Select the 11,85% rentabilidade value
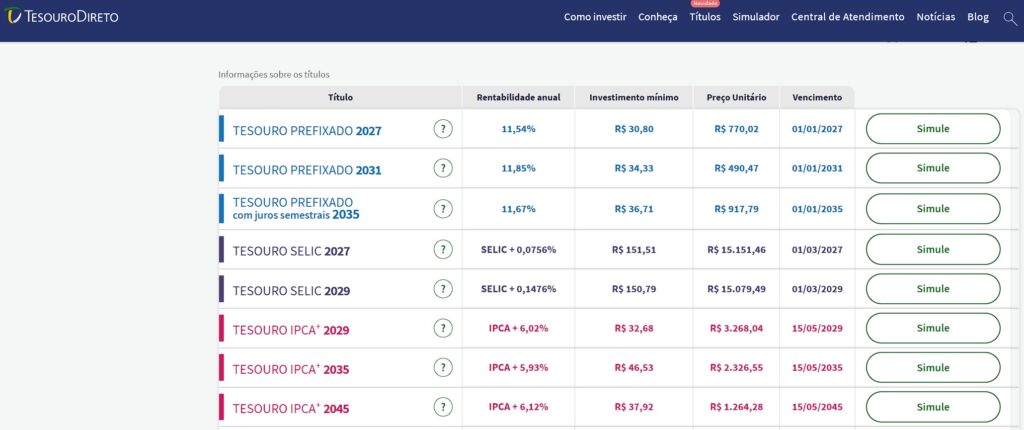 [x=519, y=168]
